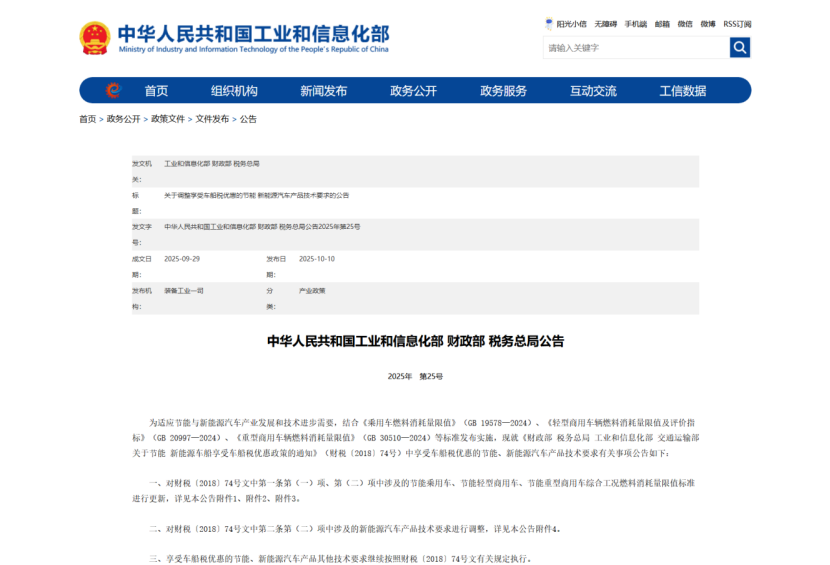
Task: Open the 微信 link in top bar
Action: (685, 23)
